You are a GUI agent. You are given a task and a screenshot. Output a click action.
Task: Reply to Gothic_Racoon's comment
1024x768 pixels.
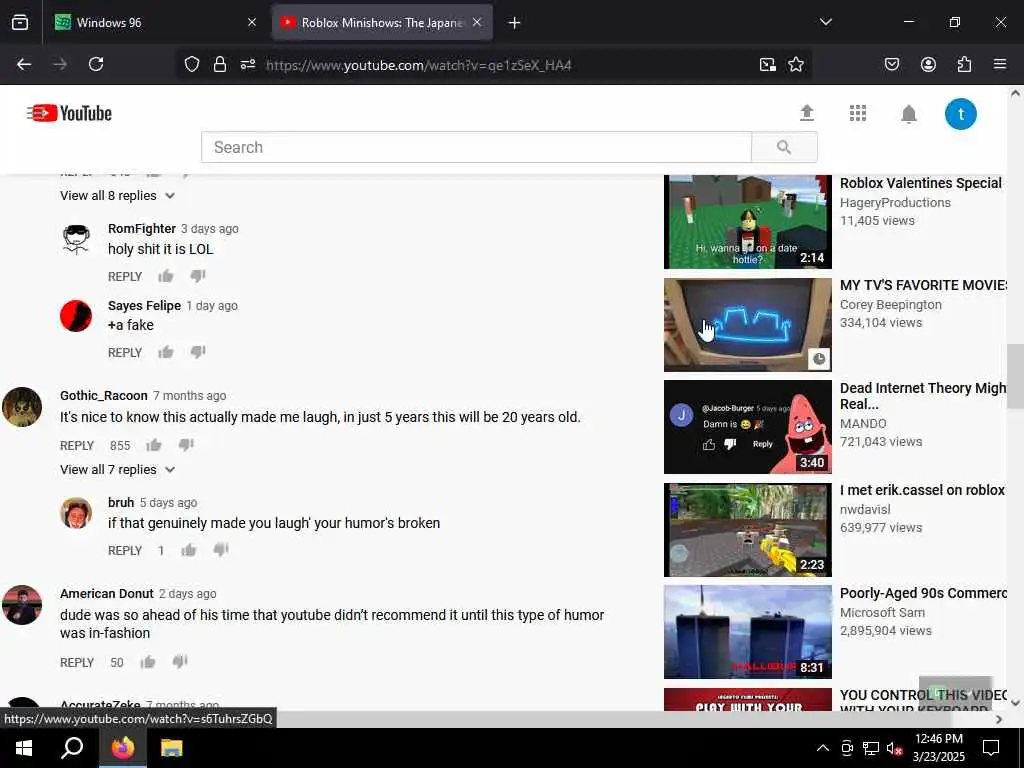77,446
